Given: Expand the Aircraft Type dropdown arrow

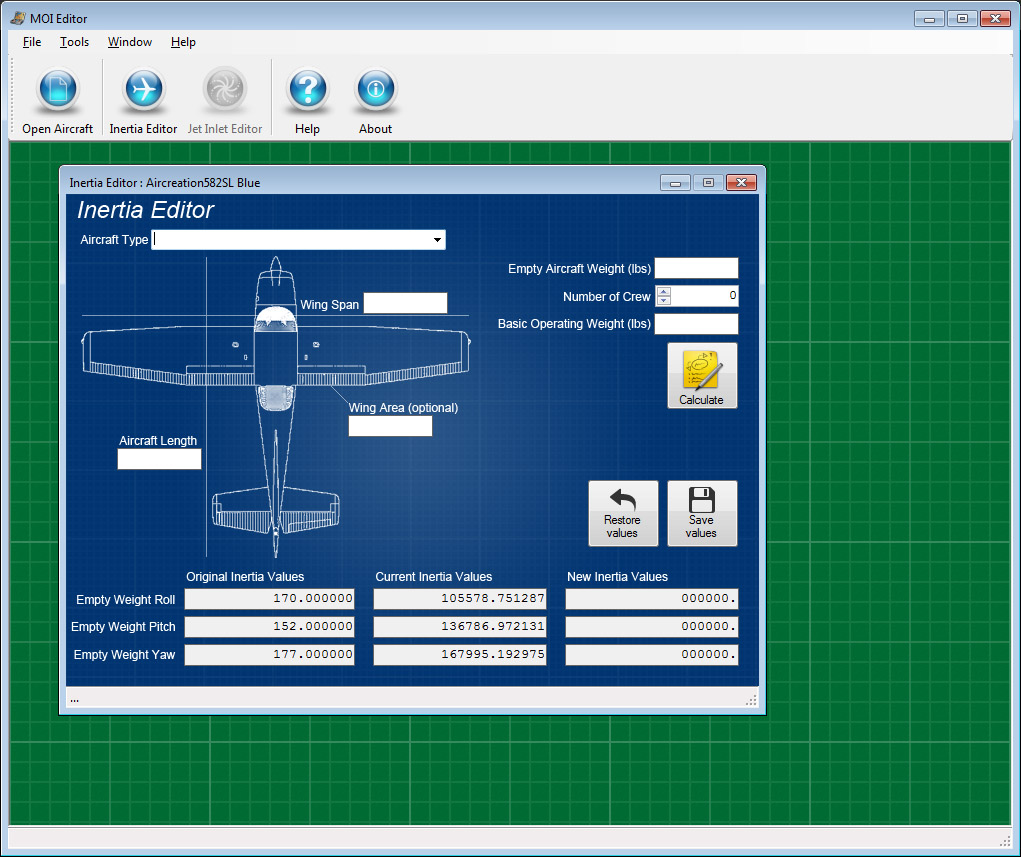Looking at the screenshot, I should [438, 240].
